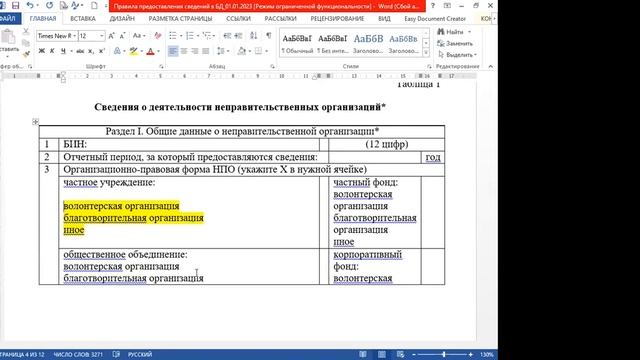Open word count (ЧИСЛО СЛОВ: 3271)

pyautogui.click(x=78, y=354)
